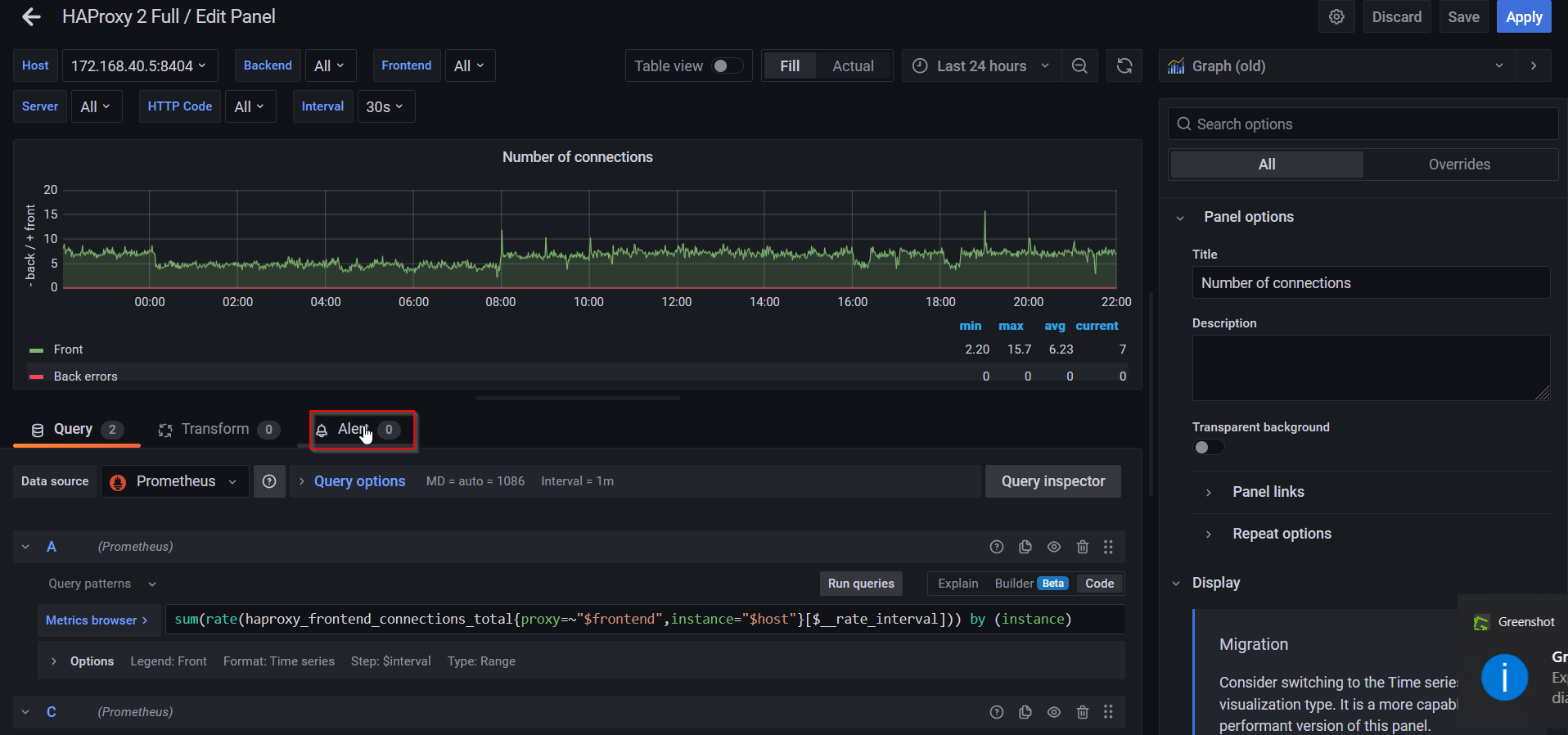This screenshot has width=1568, height=735.
Task: Show help for query A
Action: click(997, 547)
